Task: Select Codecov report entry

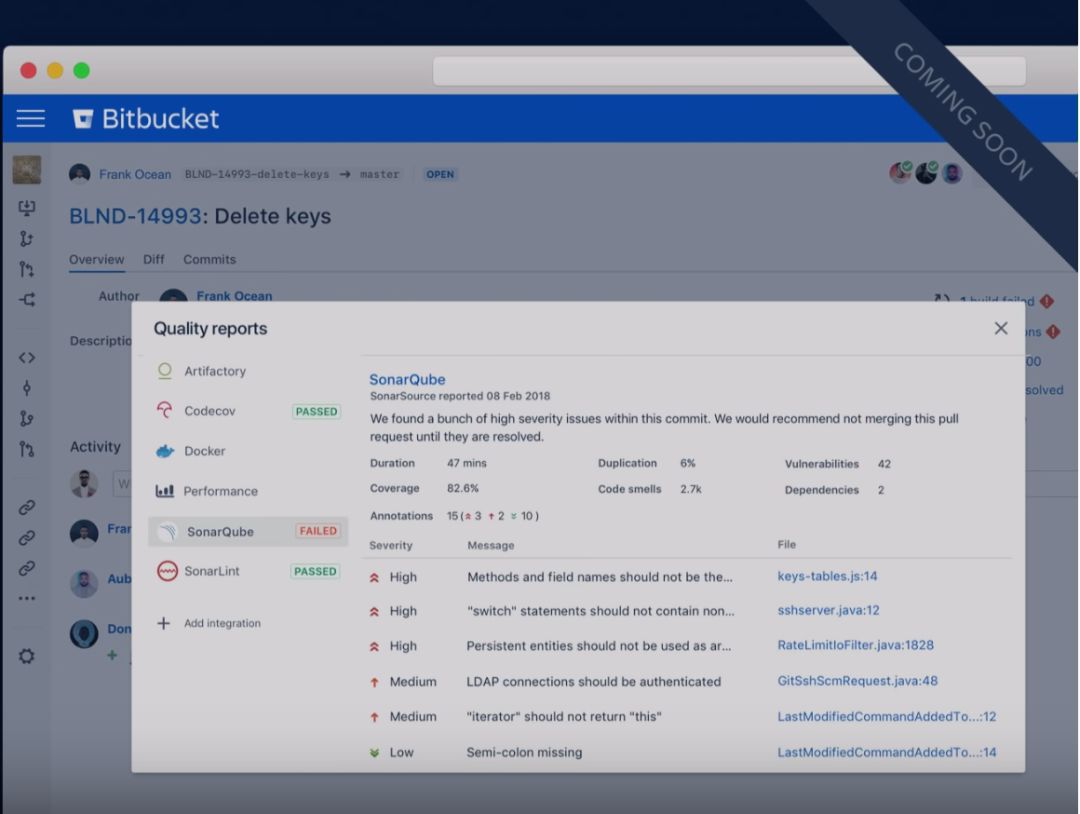Action: [x=248, y=411]
